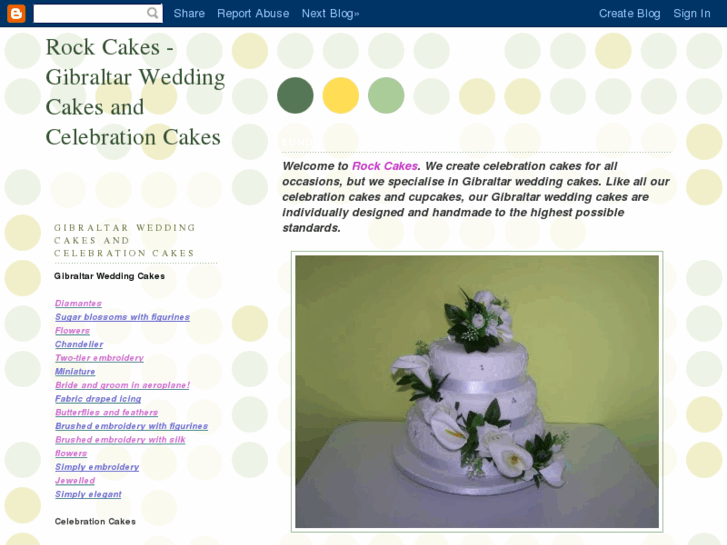The width and height of the screenshot is (727, 545).
Task: Open the Share menu in navbar
Action: 189,13
